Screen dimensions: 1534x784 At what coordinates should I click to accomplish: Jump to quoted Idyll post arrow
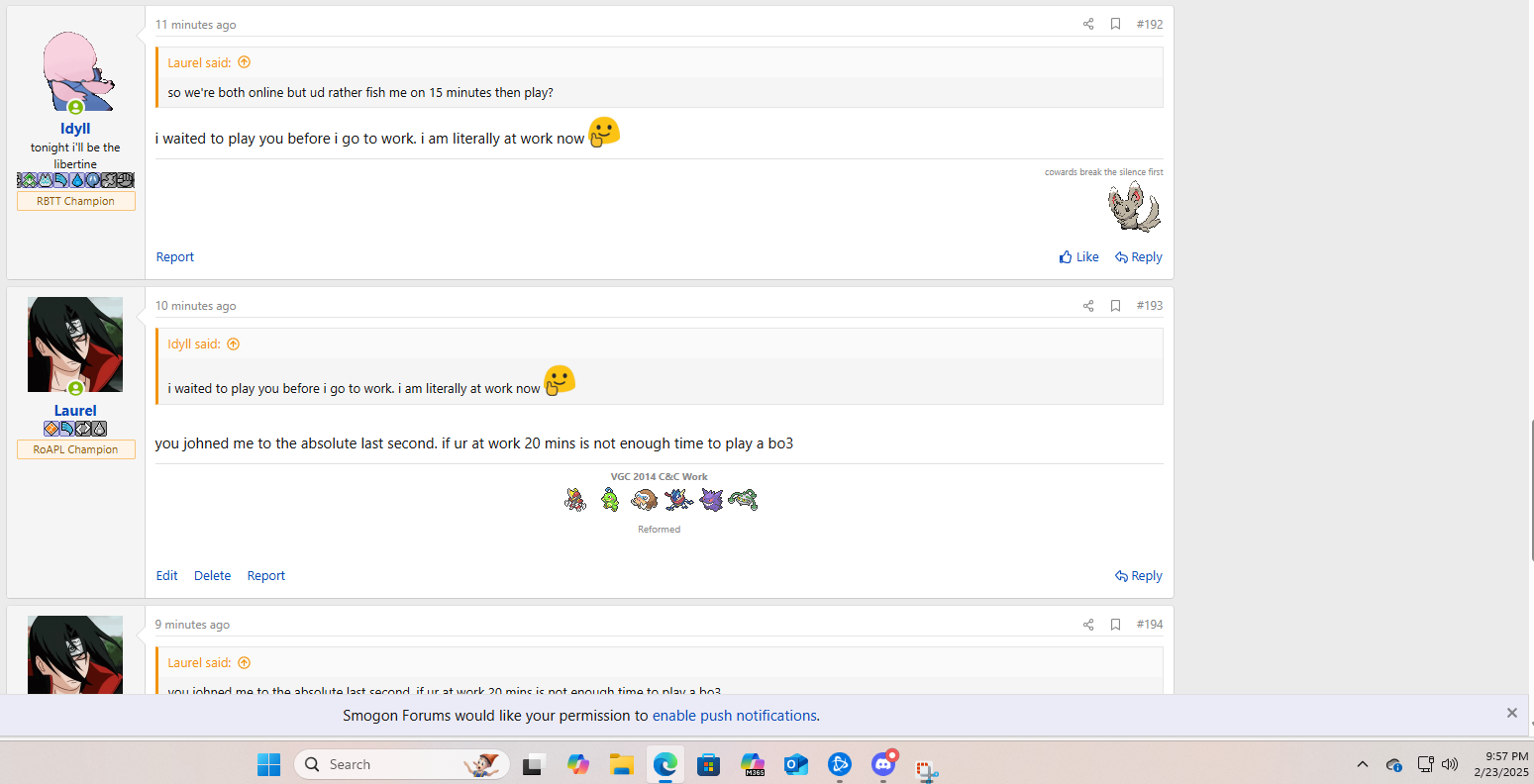point(234,344)
